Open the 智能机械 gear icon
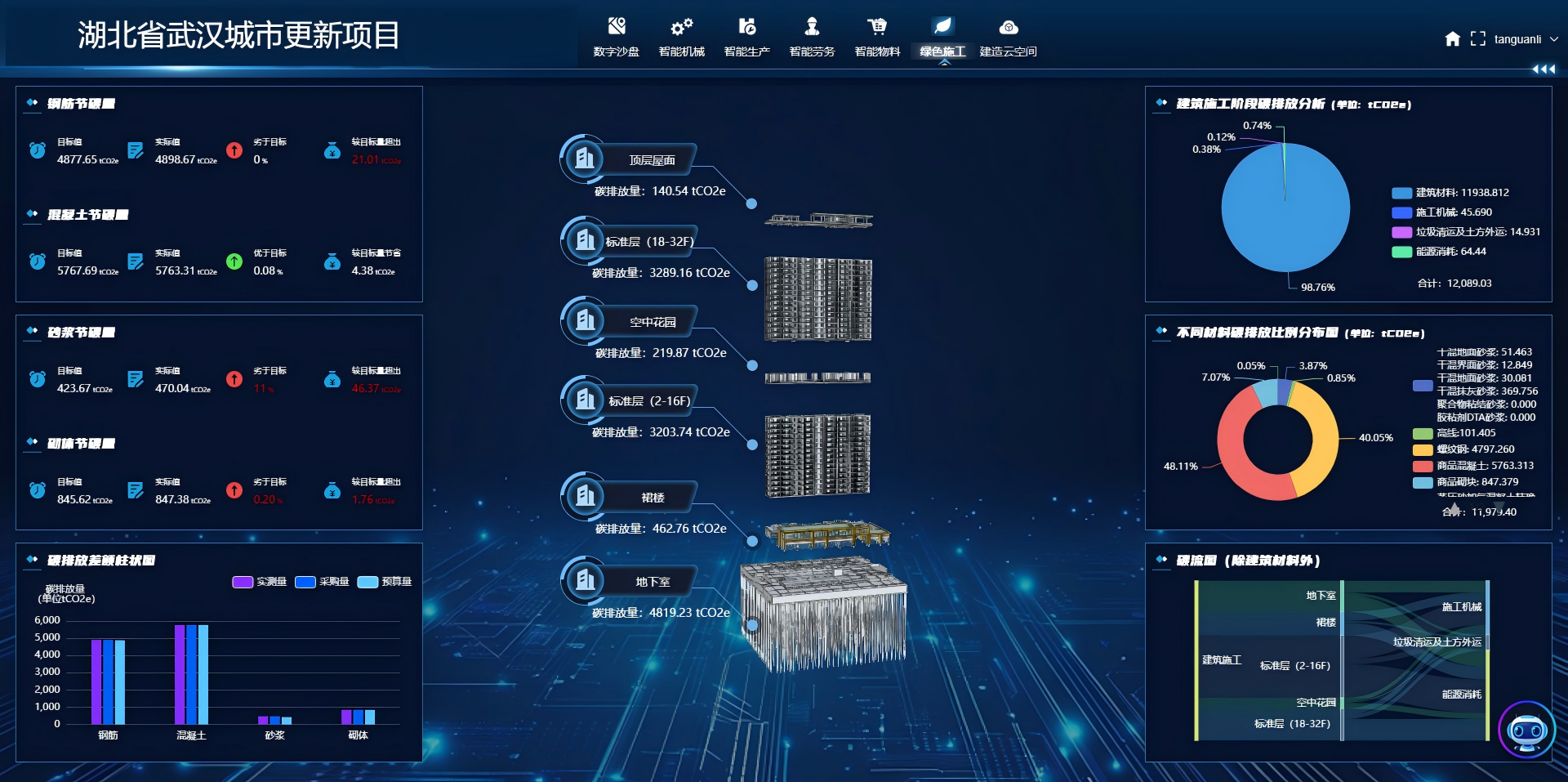Viewport: 1568px width, 782px height. [681, 27]
